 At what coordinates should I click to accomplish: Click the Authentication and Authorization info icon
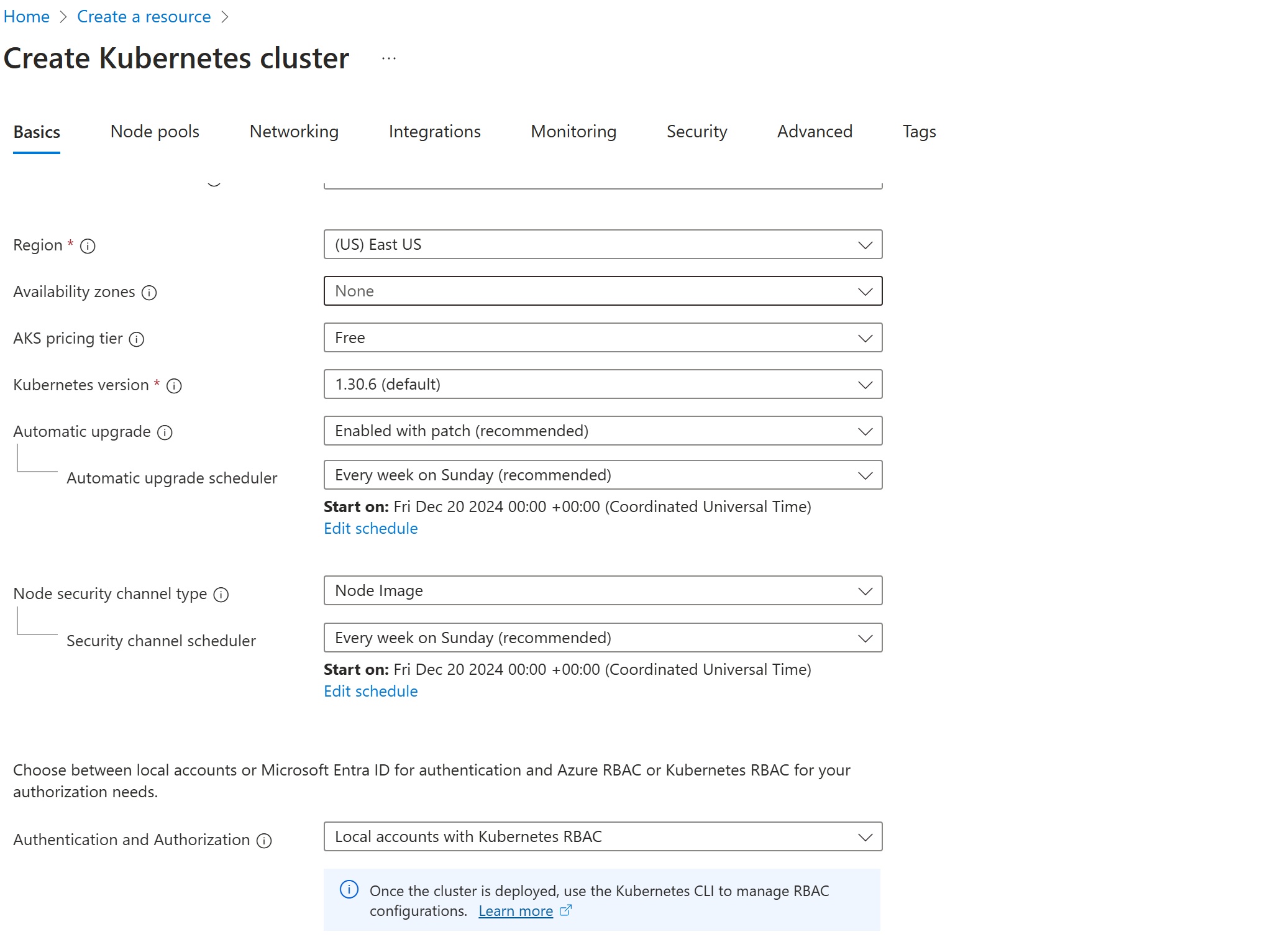pyautogui.click(x=265, y=840)
